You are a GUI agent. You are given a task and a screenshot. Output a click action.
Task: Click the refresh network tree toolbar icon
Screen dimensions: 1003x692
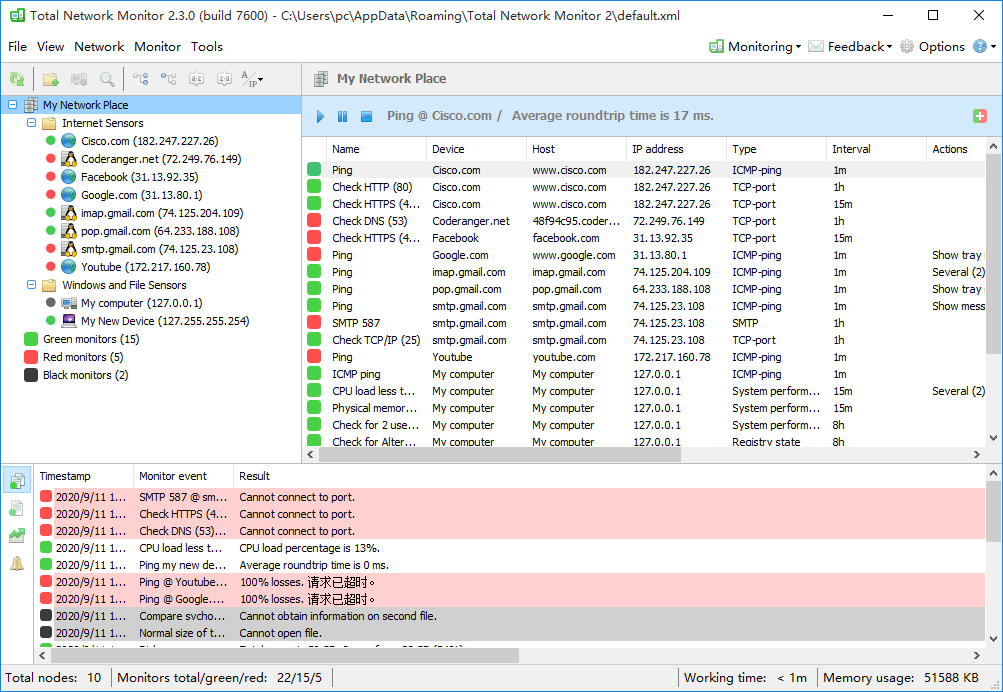click(x=17, y=79)
